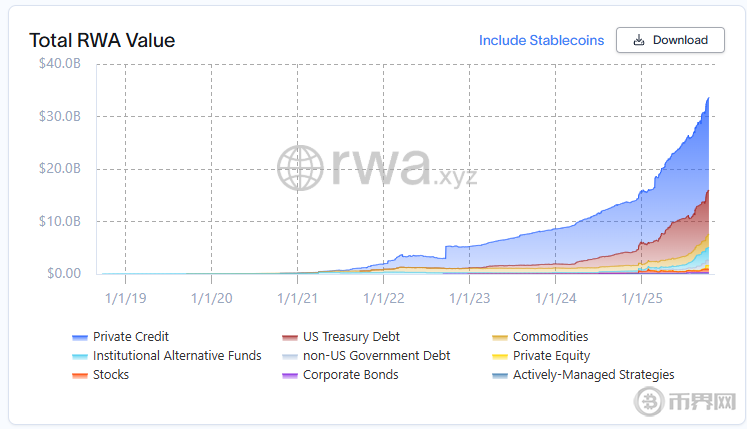This screenshot has height=429, width=747.
Task: Toggle US Treasury Debt legend series
Action: click(351, 337)
